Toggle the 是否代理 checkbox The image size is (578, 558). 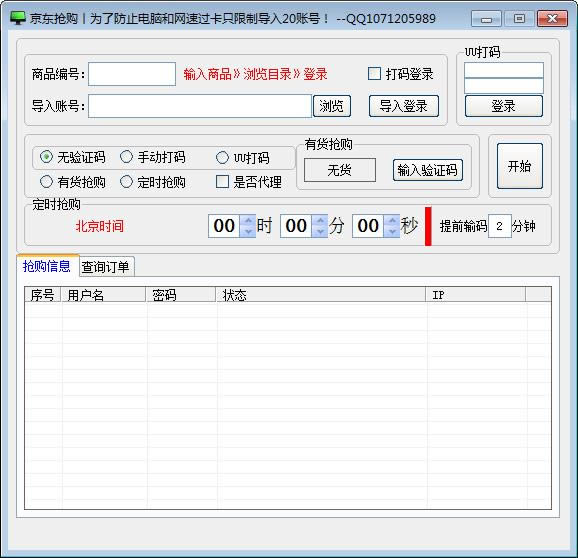pyautogui.click(x=222, y=181)
